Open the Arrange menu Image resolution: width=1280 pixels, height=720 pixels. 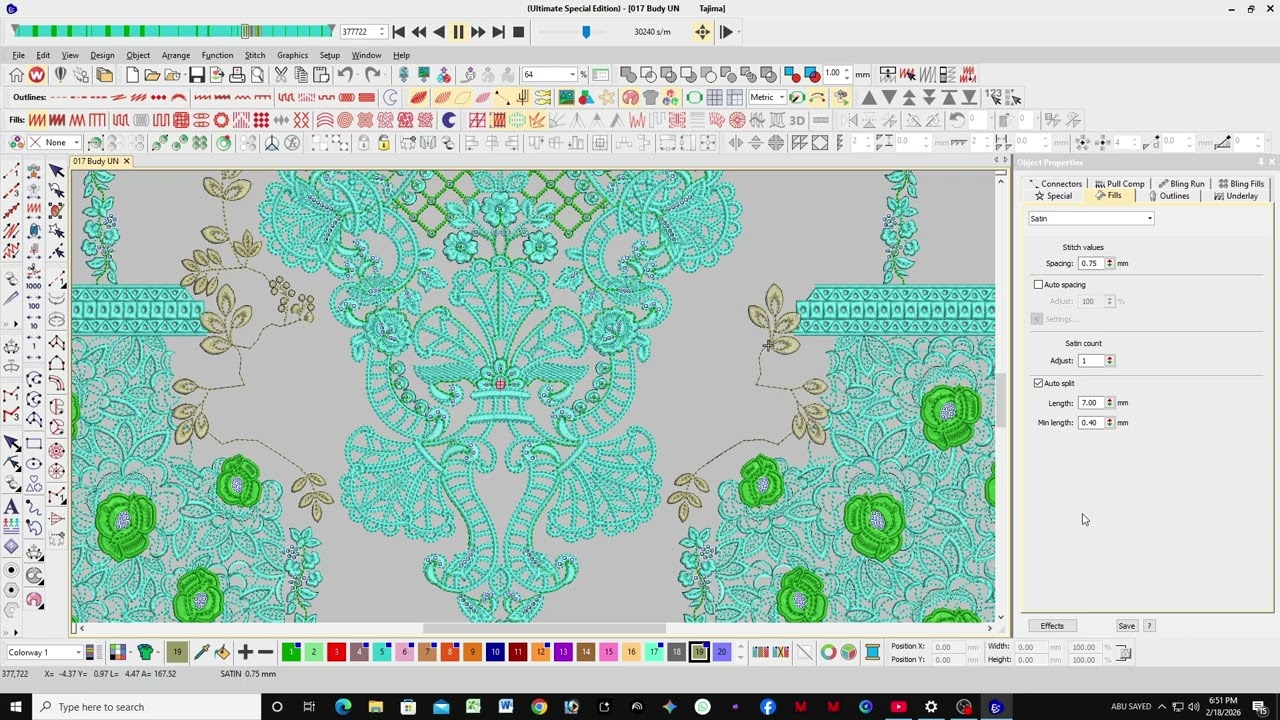[x=176, y=55]
